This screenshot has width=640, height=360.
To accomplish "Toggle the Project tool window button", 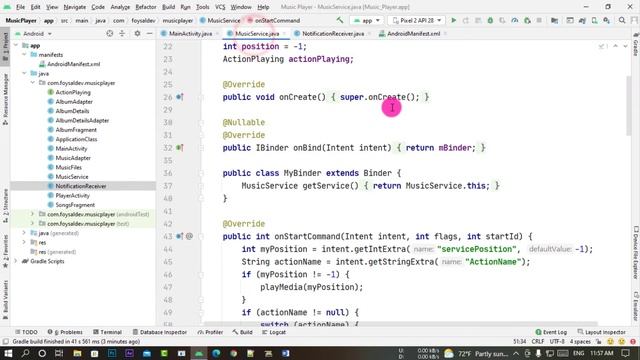I will (5, 47).
